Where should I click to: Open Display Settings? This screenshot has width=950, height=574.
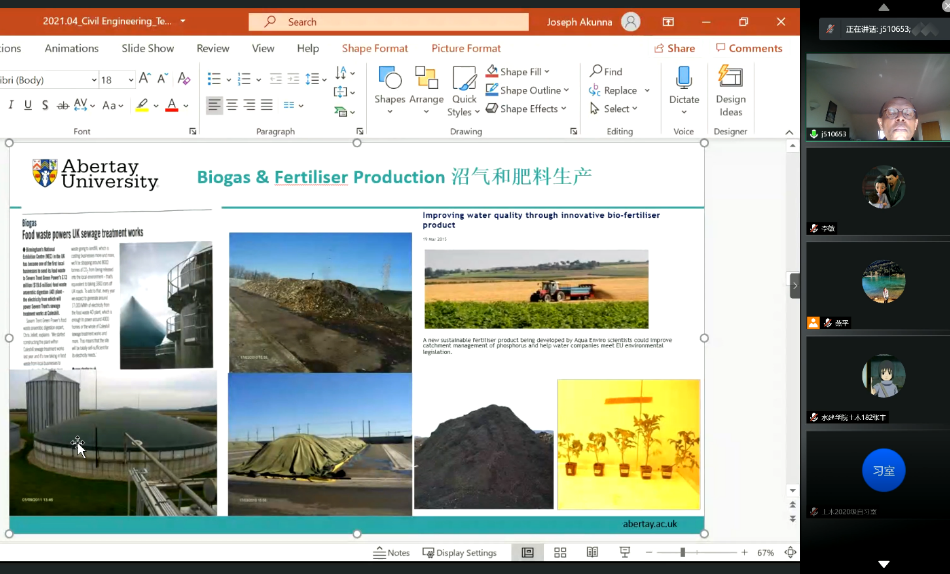click(459, 553)
